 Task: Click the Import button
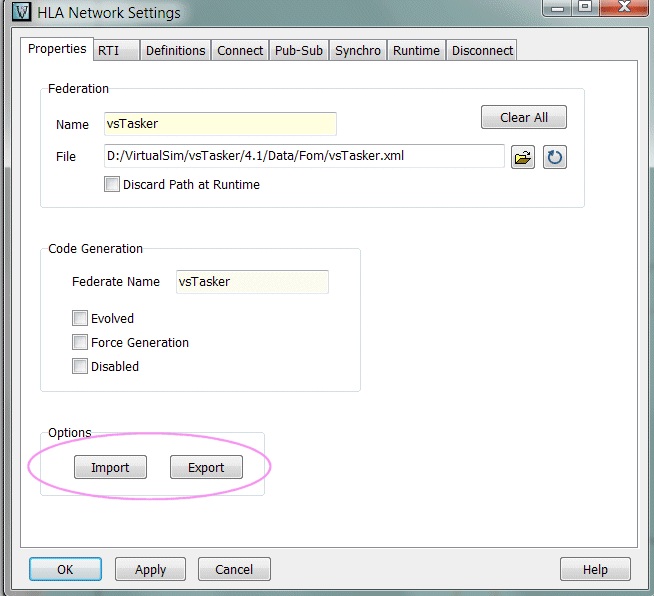[110, 468]
